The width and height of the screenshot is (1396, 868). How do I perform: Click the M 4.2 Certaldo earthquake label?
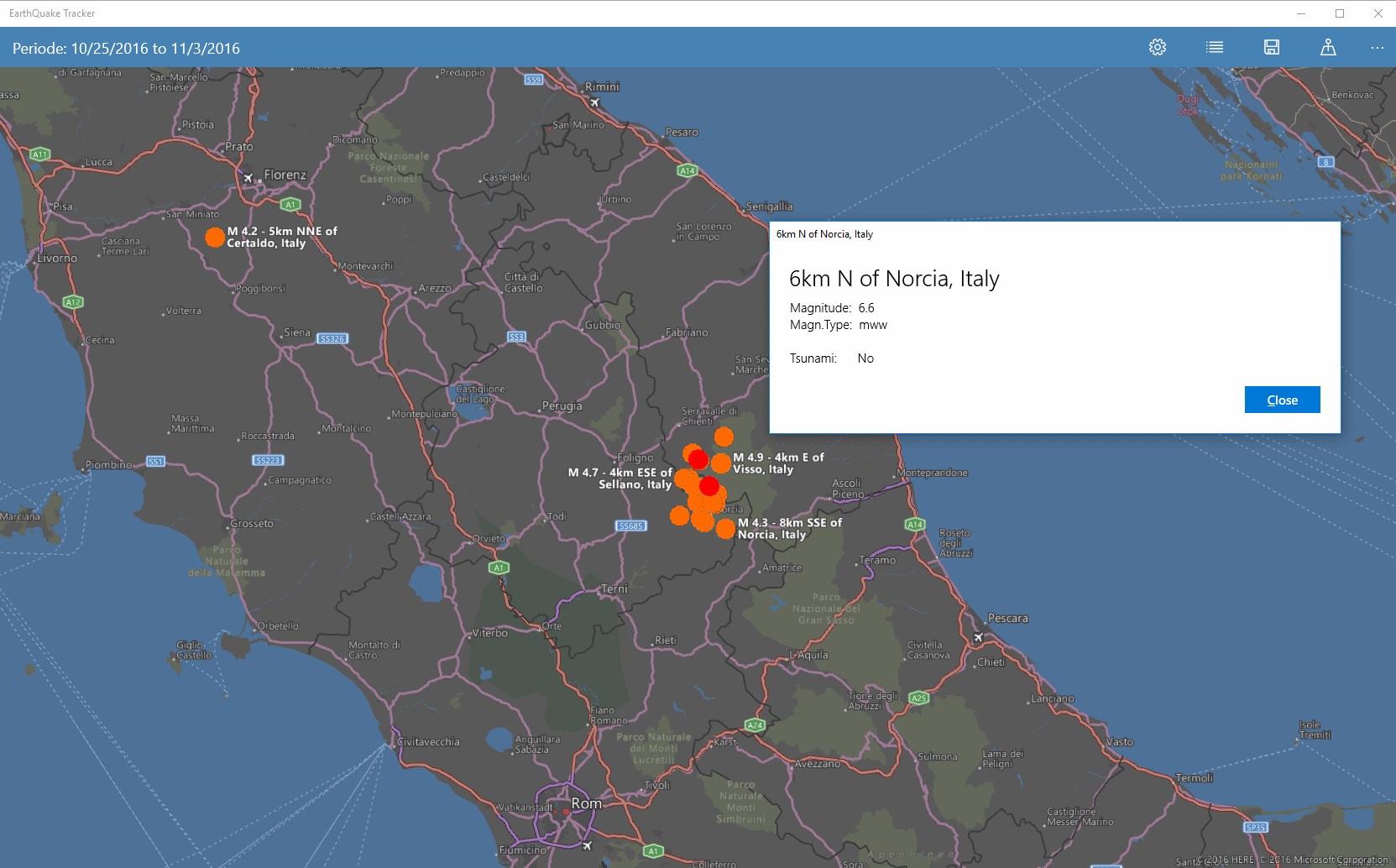click(282, 237)
